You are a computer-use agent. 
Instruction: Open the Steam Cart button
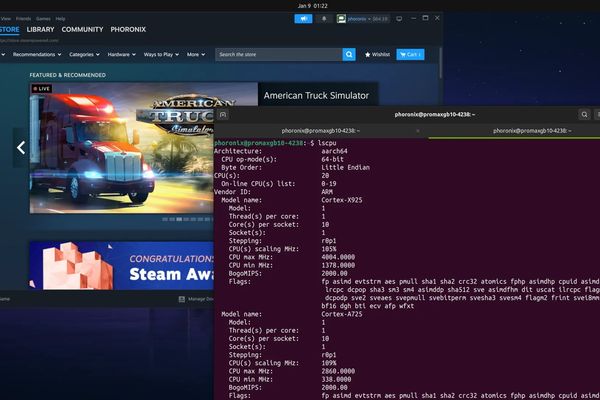(x=410, y=54)
